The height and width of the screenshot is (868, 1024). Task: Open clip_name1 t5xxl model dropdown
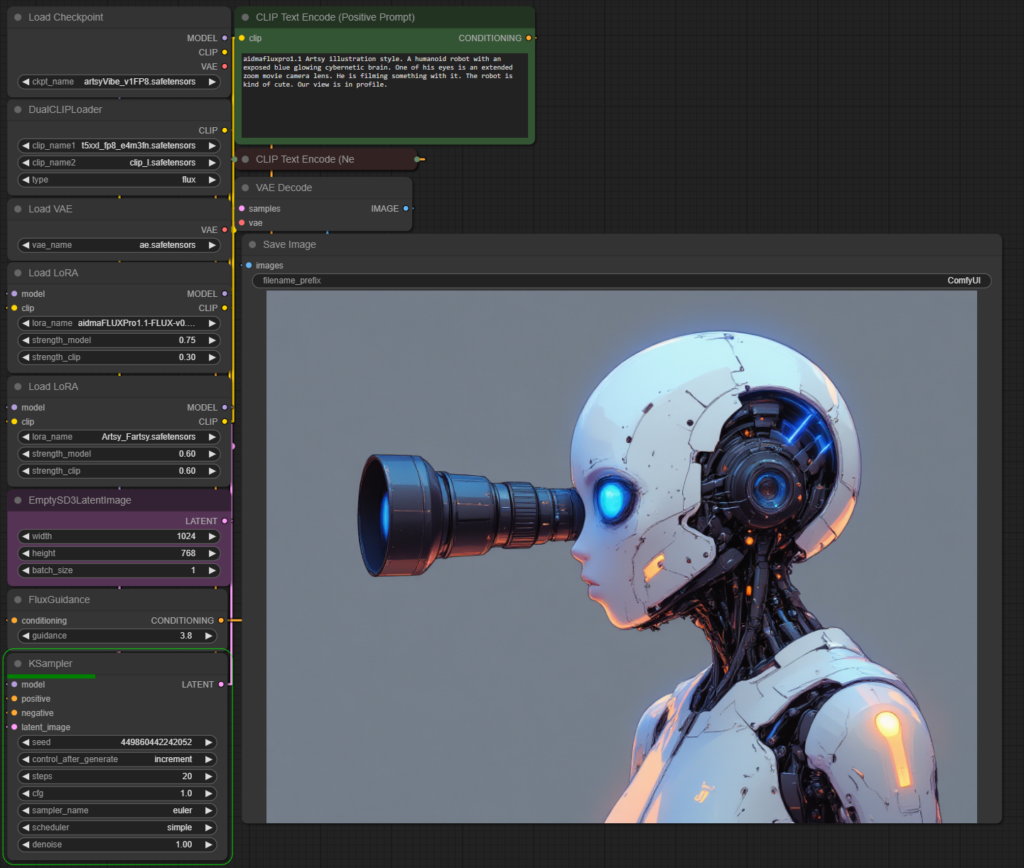(119, 146)
